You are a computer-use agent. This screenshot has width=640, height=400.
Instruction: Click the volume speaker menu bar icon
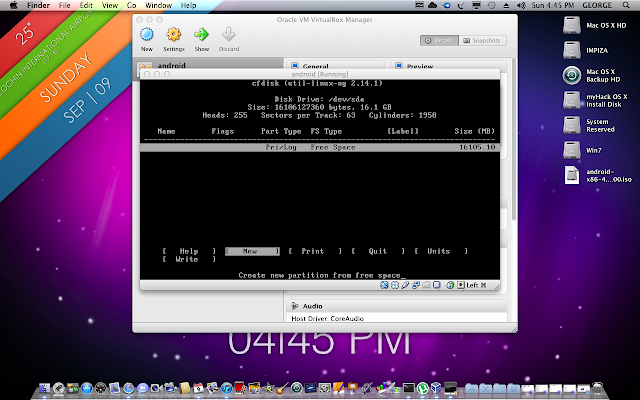521,5
